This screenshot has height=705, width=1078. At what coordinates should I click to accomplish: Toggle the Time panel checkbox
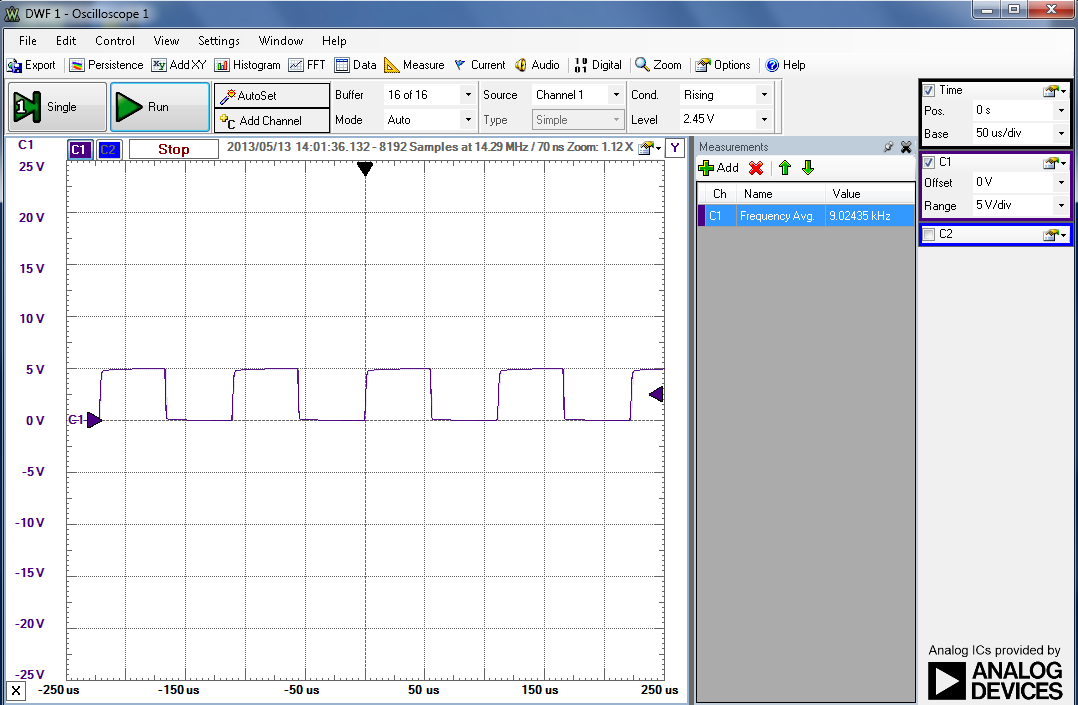[929, 89]
